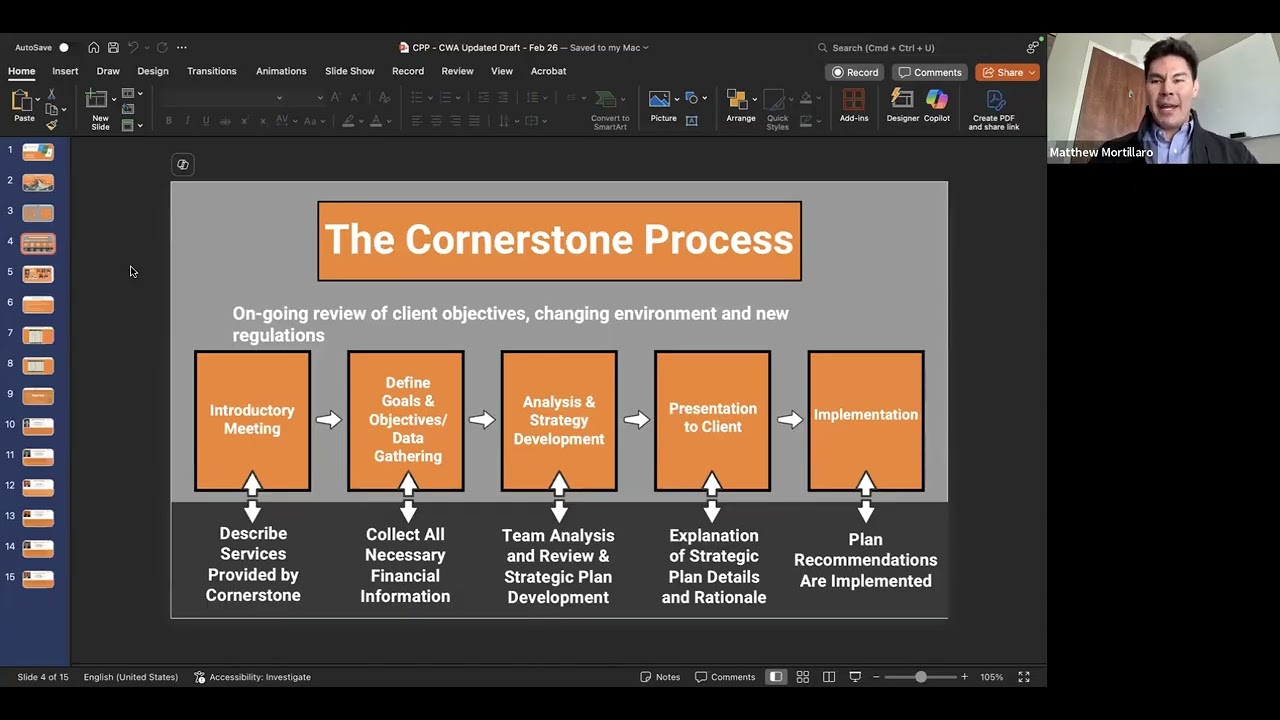Click the Comments button at top right

[930, 72]
